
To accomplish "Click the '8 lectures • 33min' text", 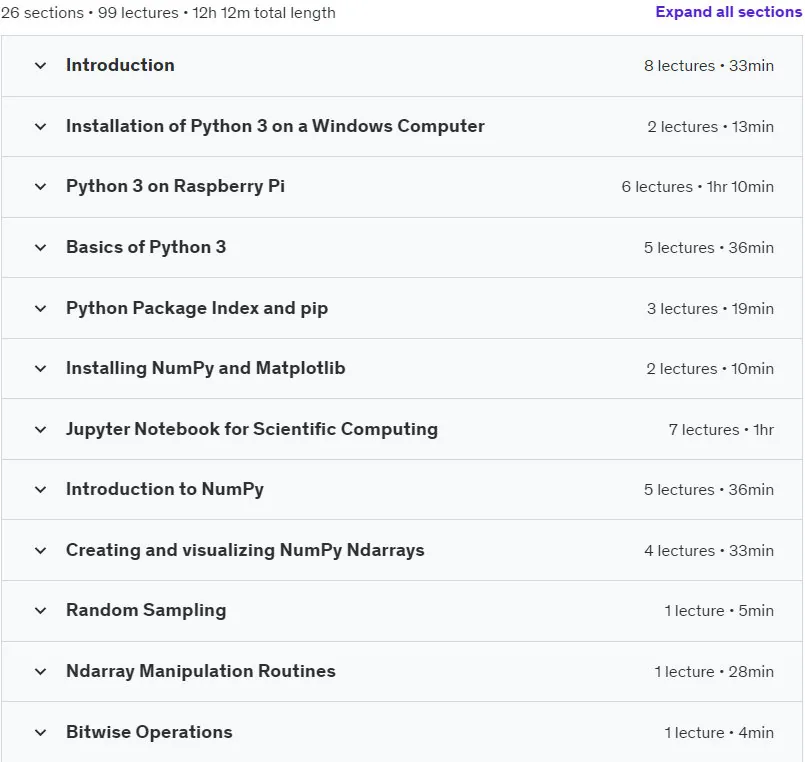I will click(x=708, y=66).
